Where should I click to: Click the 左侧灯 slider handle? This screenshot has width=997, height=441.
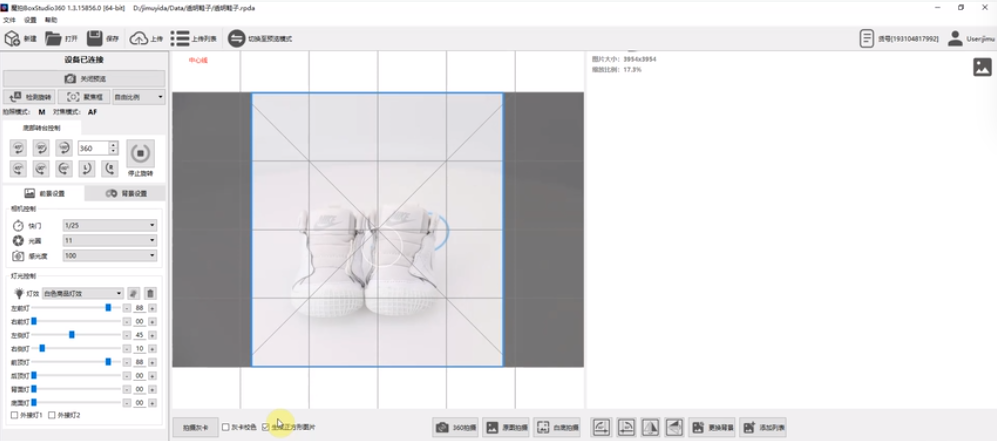point(72,334)
